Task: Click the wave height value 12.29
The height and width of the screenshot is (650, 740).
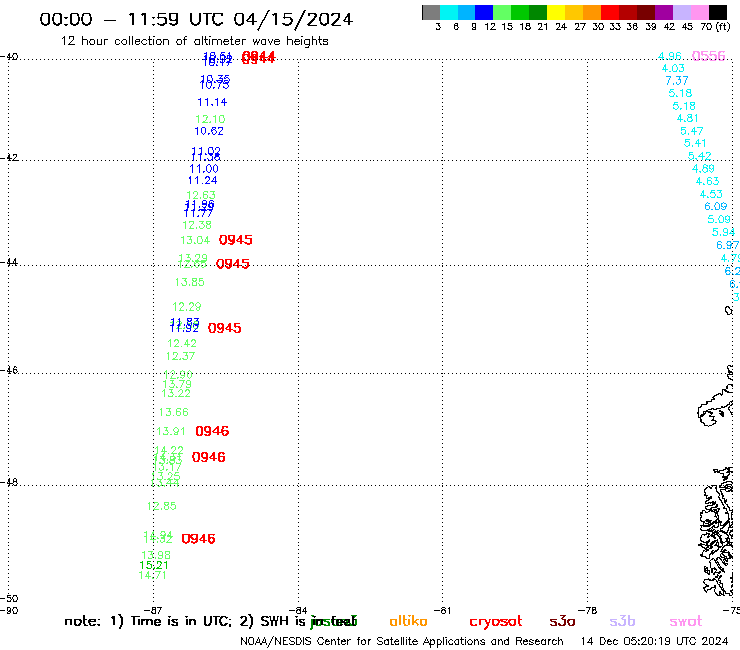Action: 187,307
